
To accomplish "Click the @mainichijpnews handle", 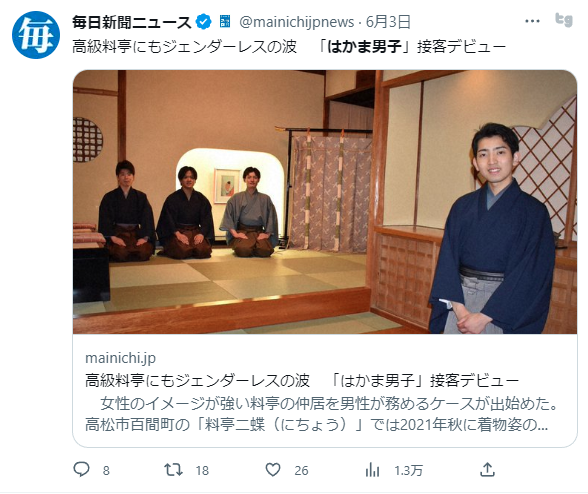I will [297, 22].
